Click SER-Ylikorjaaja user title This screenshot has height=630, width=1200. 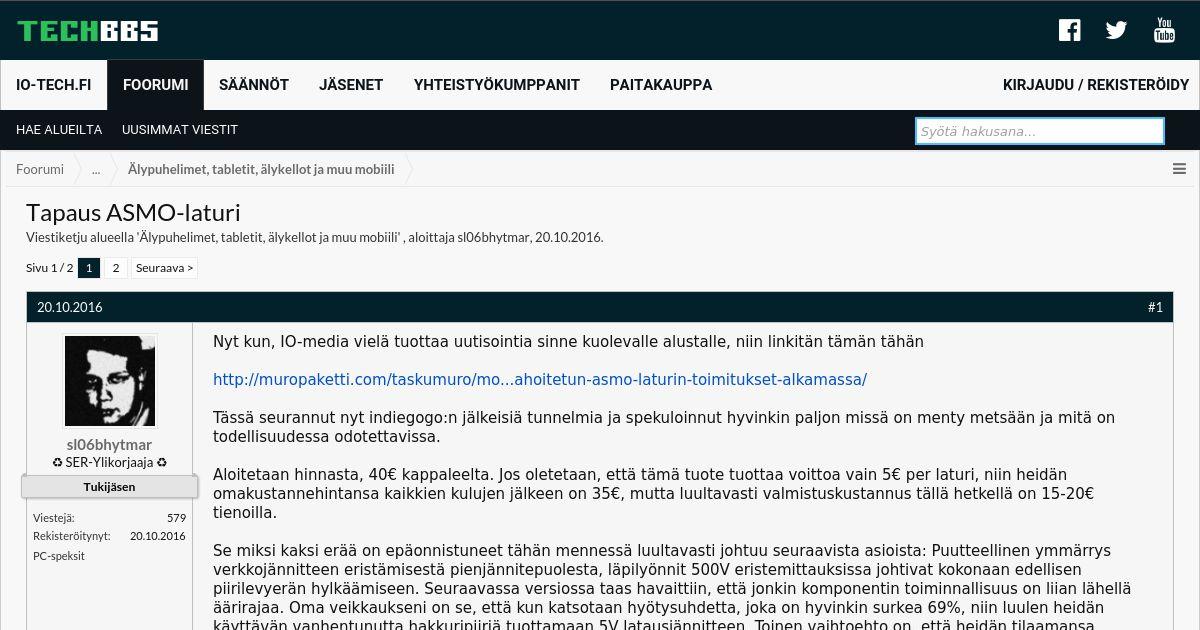pyautogui.click(x=110, y=463)
